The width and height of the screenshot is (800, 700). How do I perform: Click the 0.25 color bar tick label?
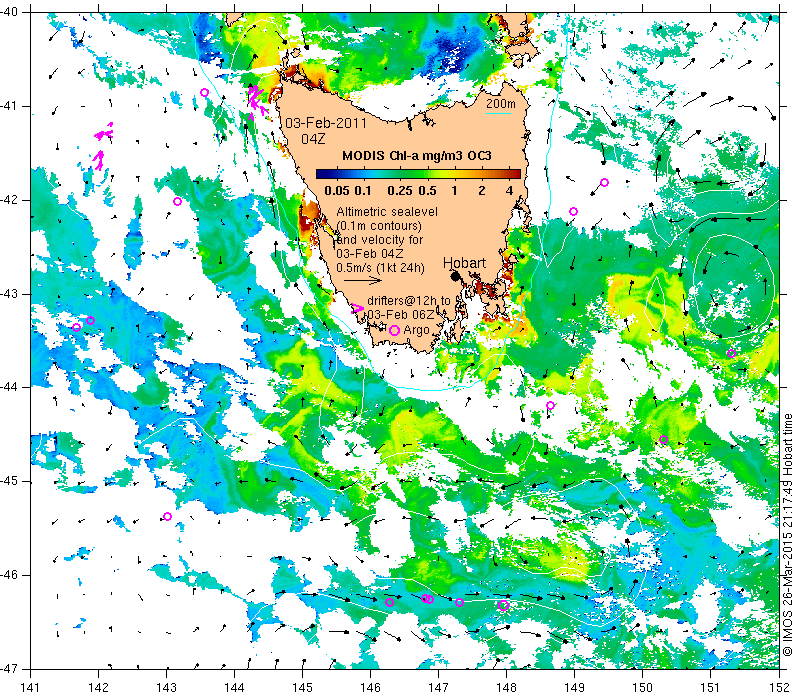(x=399, y=191)
